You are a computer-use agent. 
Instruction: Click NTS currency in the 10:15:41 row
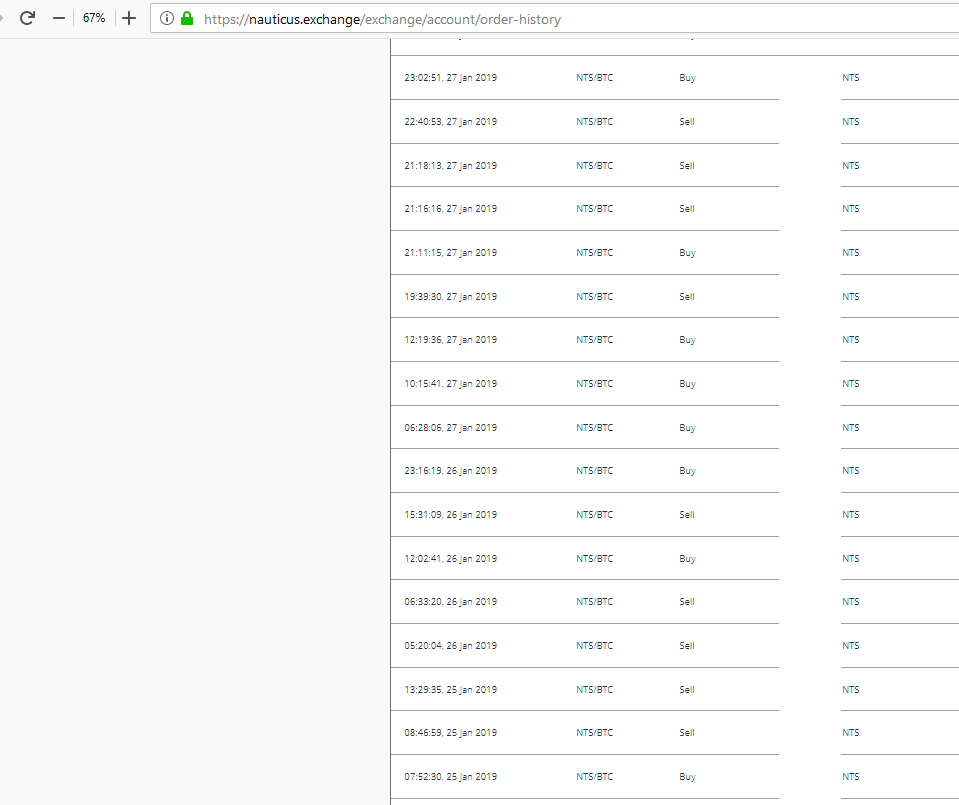pyautogui.click(x=851, y=384)
